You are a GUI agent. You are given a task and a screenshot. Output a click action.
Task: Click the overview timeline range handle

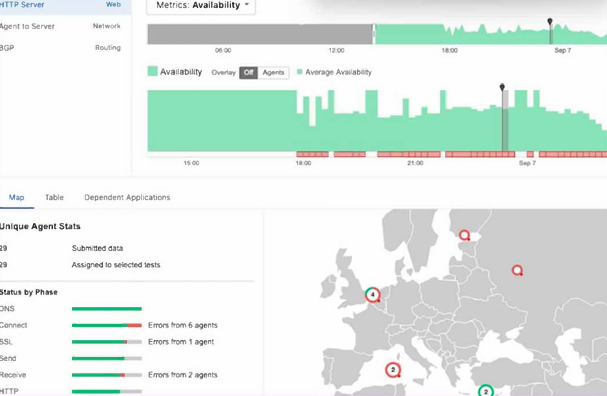374,34
